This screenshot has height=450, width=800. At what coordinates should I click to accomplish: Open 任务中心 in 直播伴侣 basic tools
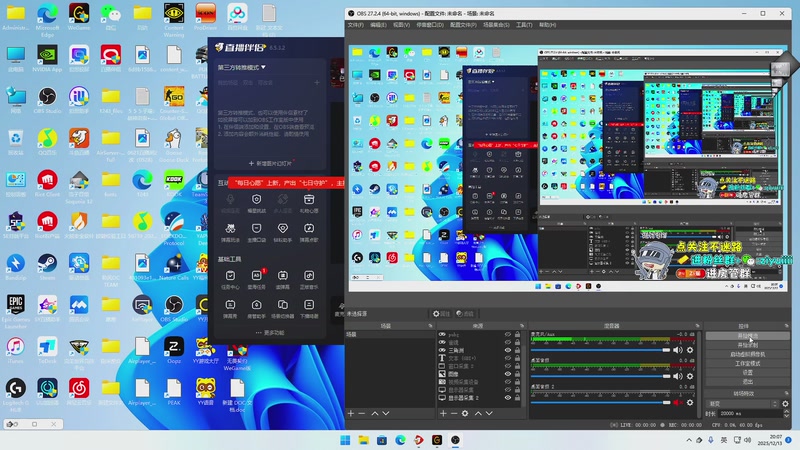tap(230, 280)
